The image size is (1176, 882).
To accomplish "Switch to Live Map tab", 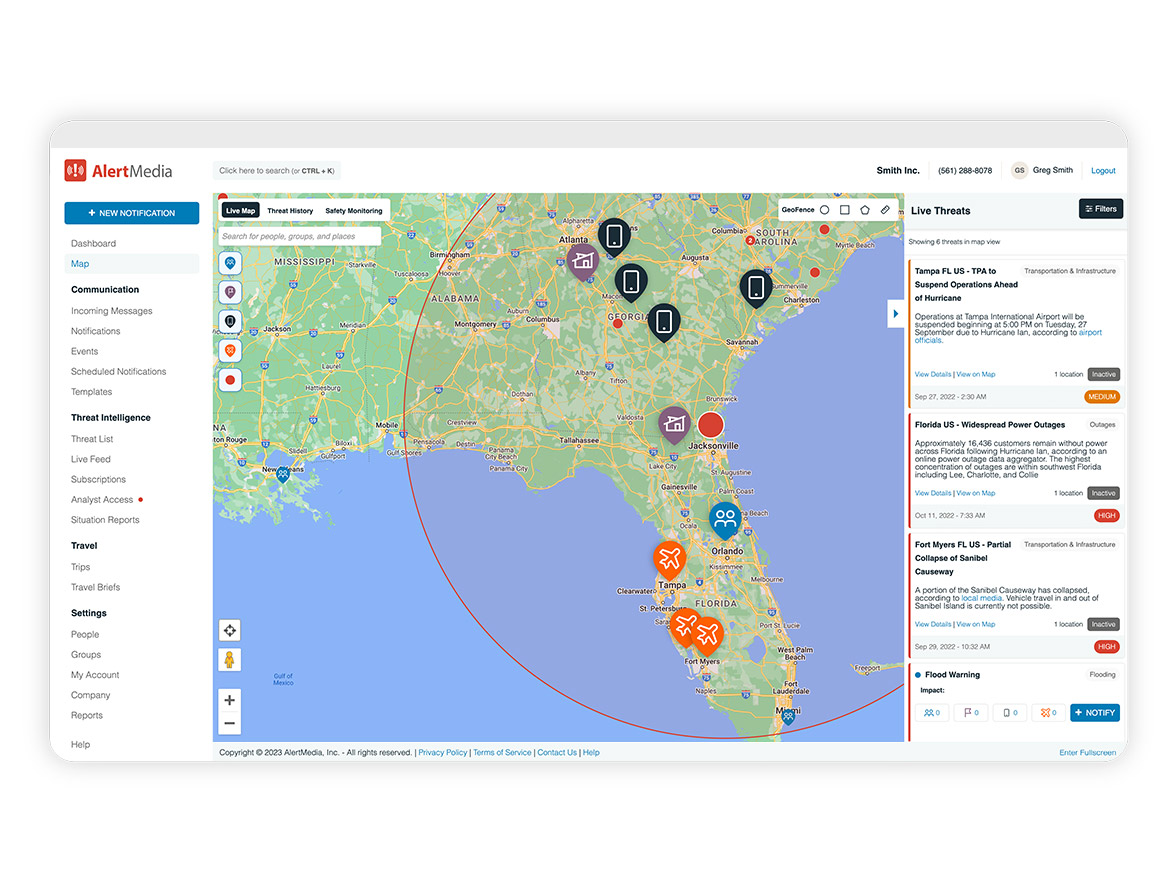I will tap(241, 211).
